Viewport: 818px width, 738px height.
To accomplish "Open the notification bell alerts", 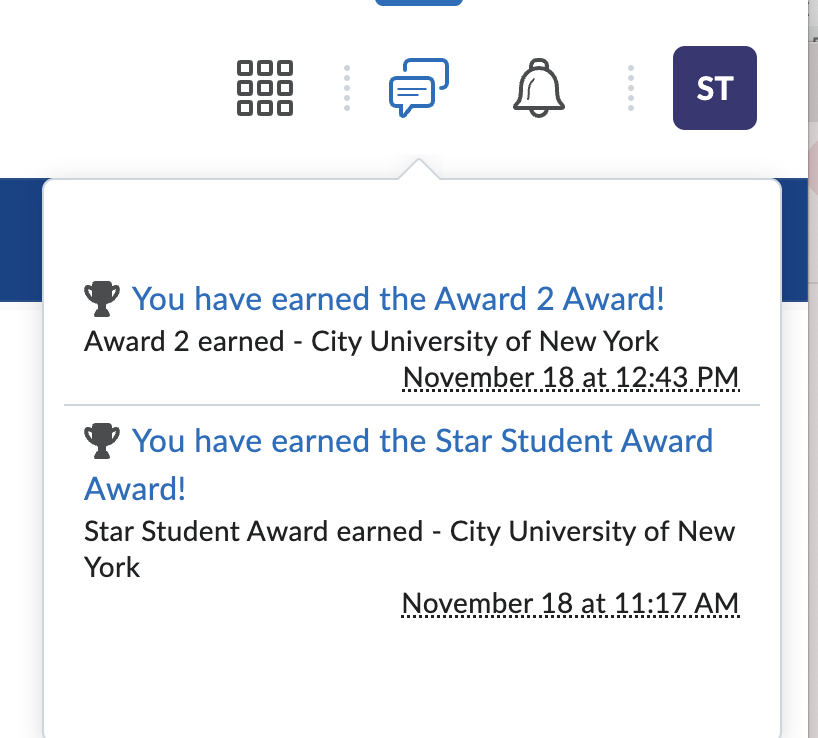I will [x=539, y=88].
